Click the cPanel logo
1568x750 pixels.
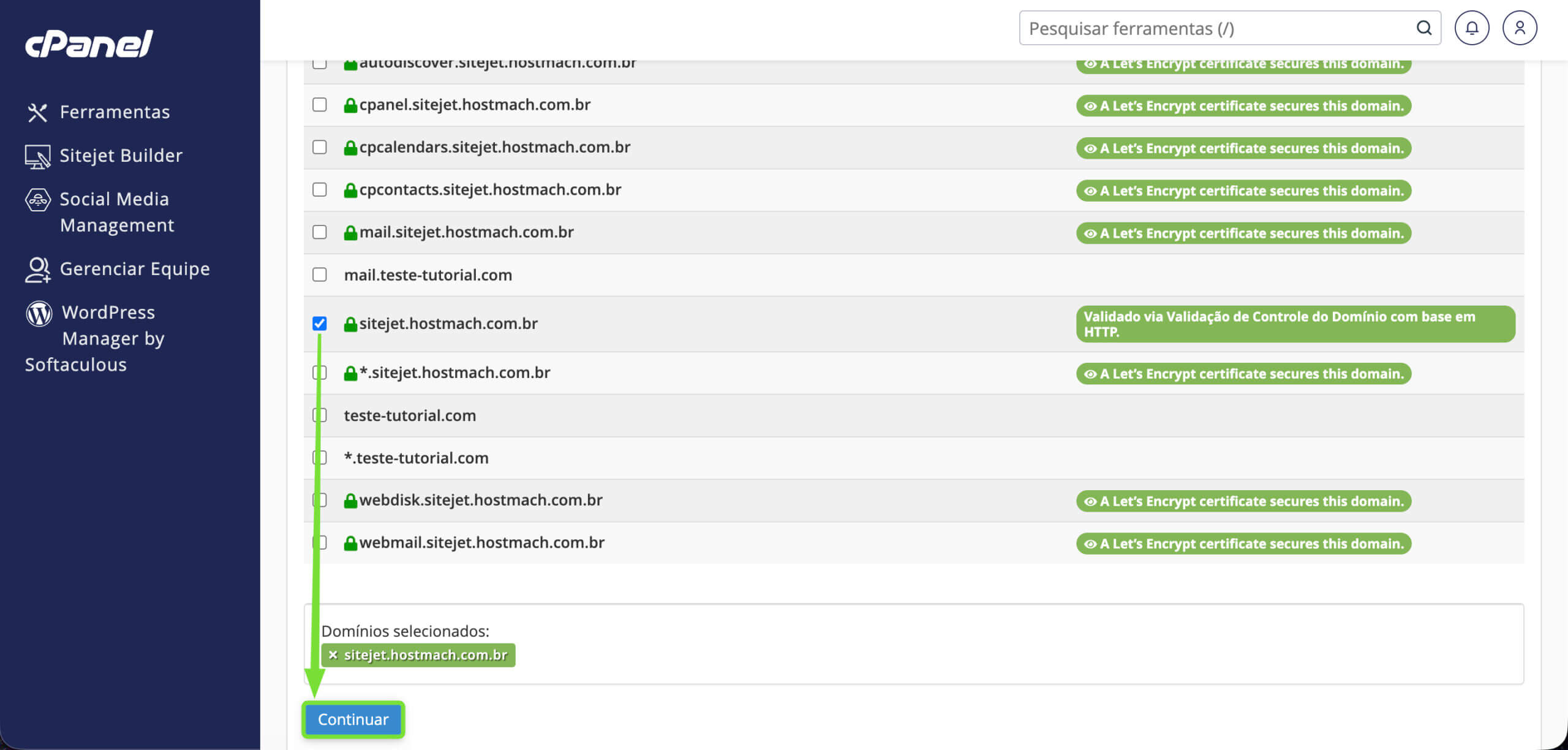pyautogui.click(x=89, y=44)
